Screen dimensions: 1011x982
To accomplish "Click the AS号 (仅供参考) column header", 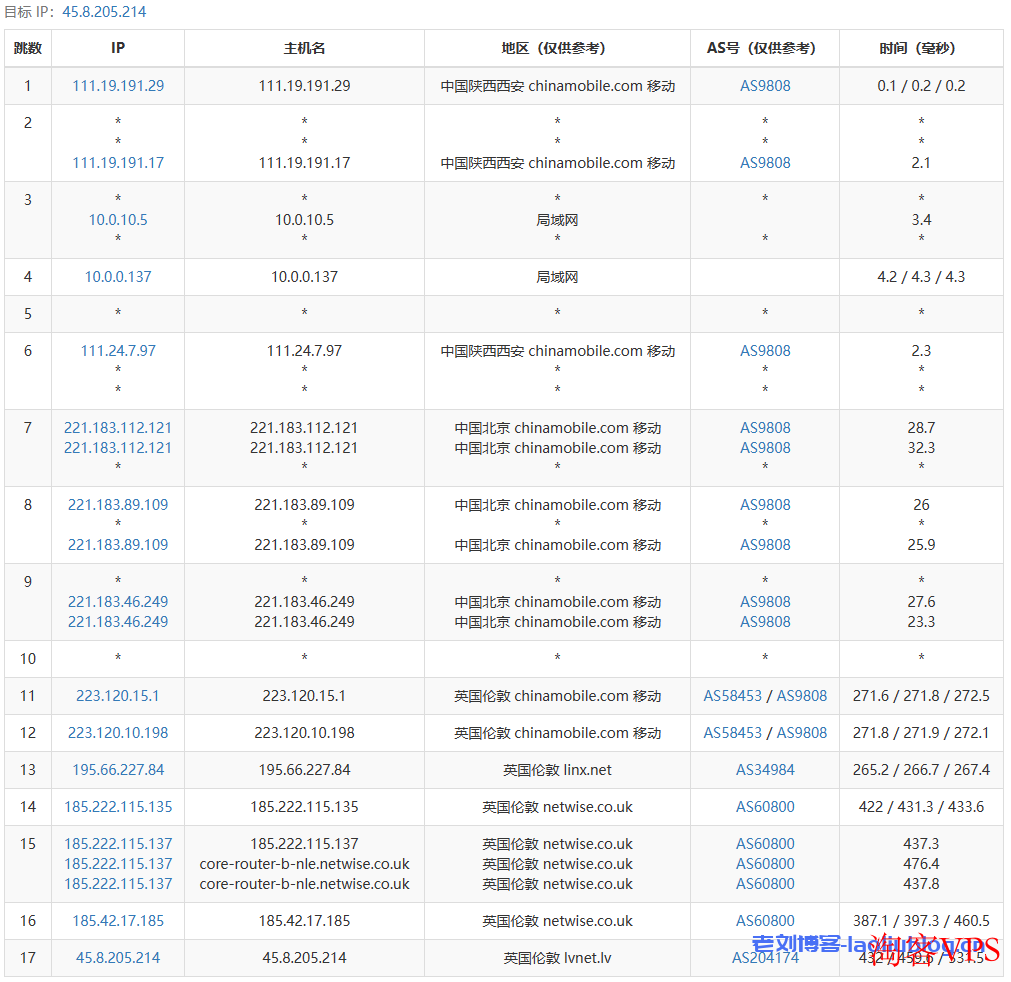I will (765, 48).
